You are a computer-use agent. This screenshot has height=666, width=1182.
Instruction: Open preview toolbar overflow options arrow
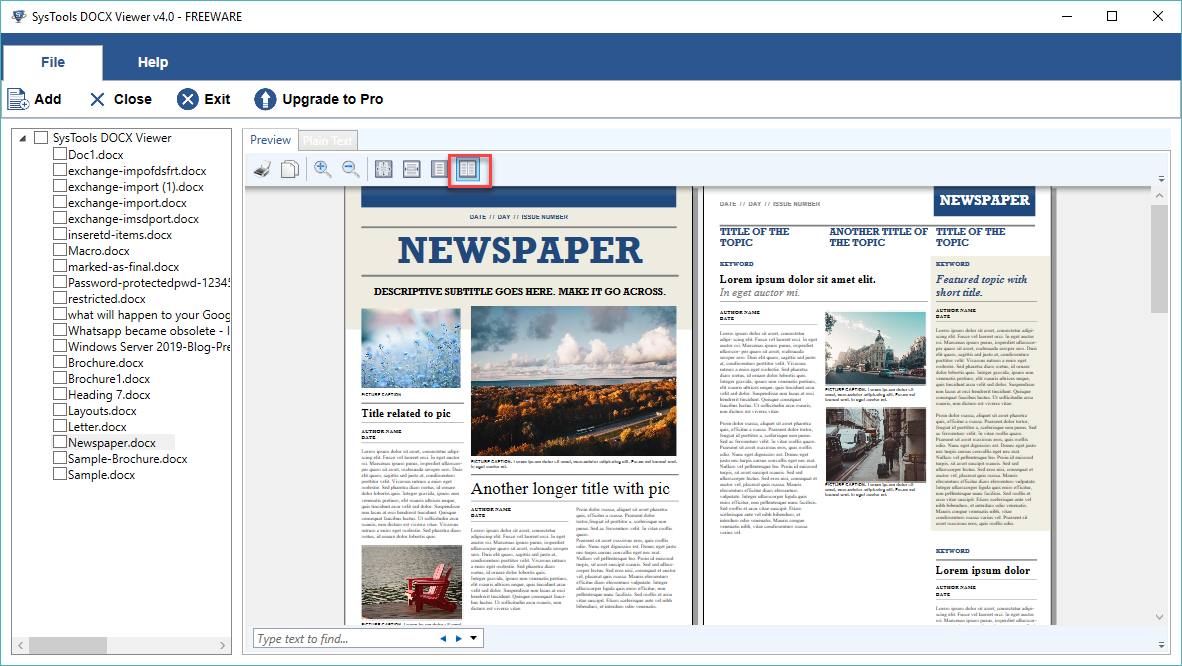pyautogui.click(x=1162, y=180)
